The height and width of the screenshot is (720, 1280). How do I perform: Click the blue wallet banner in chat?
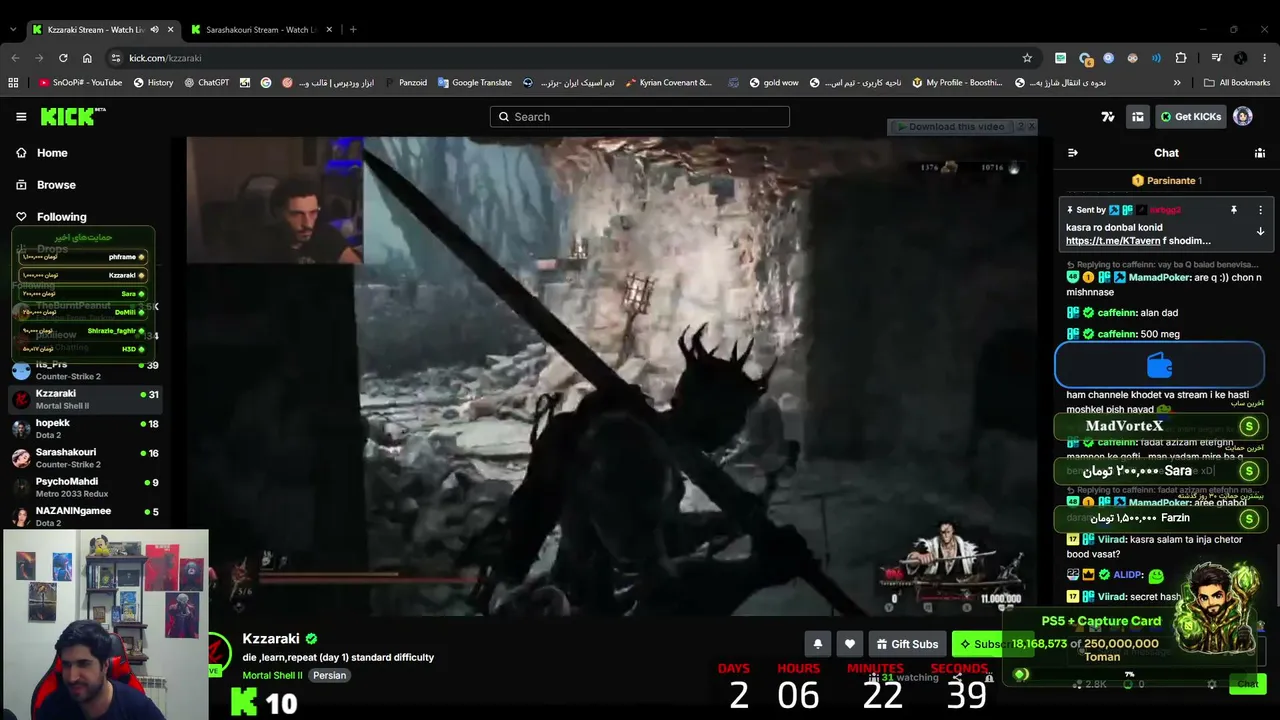tap(1160, 365)
